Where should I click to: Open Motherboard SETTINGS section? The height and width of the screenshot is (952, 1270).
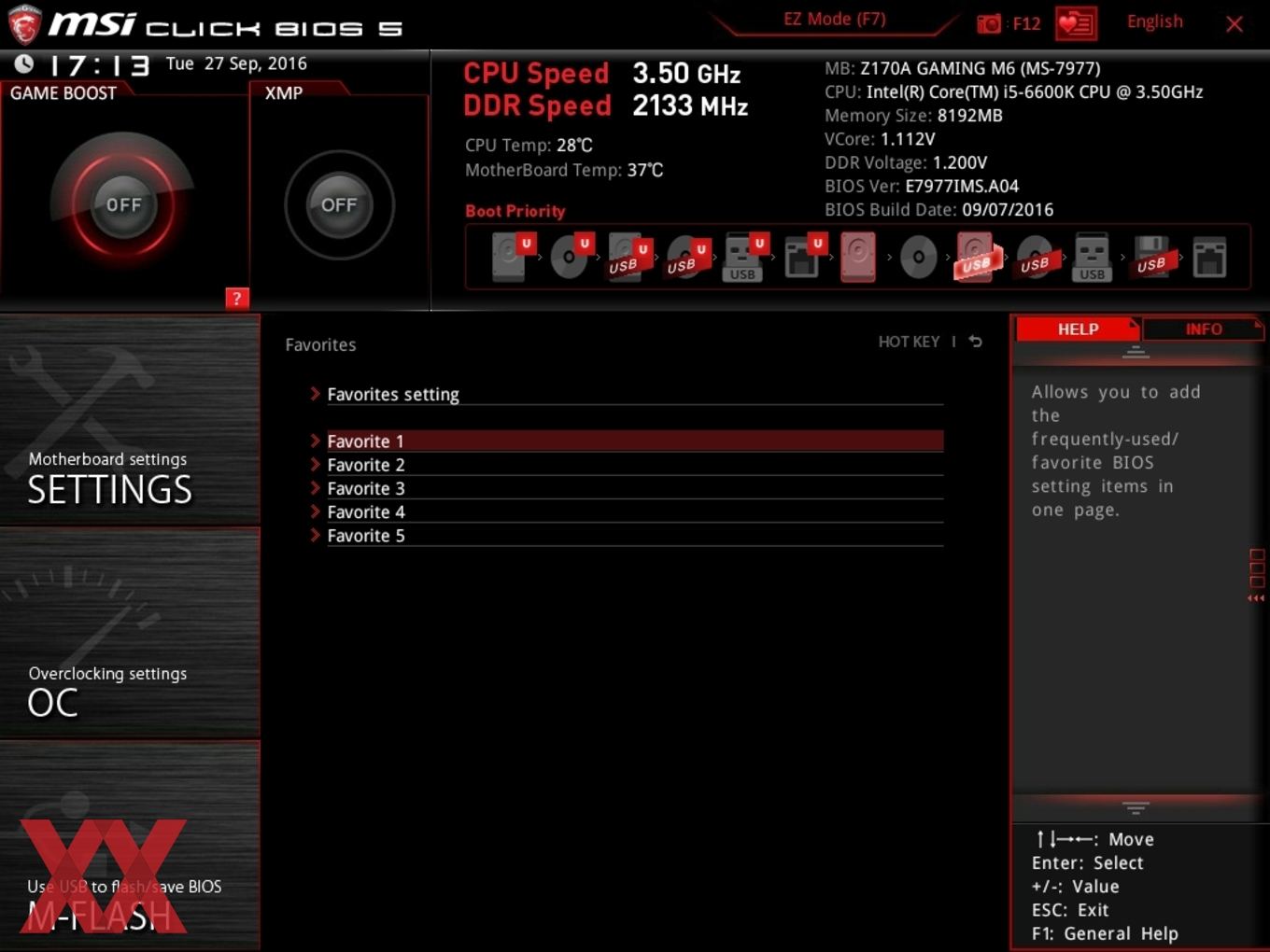point(130,420)
